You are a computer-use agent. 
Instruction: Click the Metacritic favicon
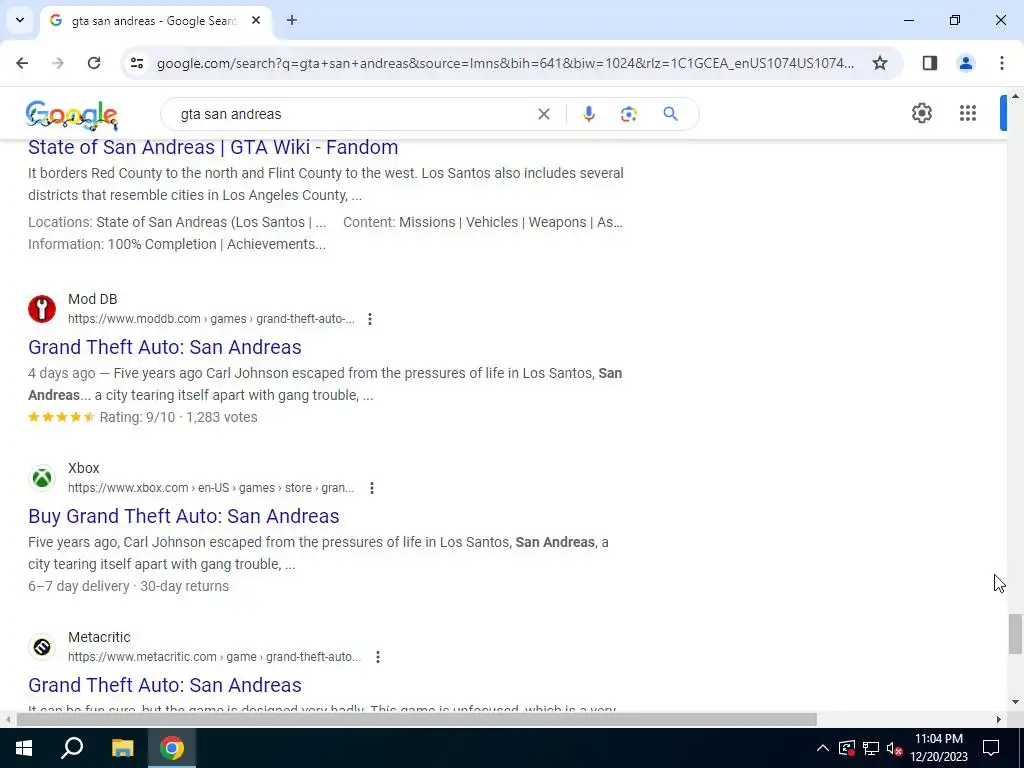pyautogui.click(x=42, y=647)
